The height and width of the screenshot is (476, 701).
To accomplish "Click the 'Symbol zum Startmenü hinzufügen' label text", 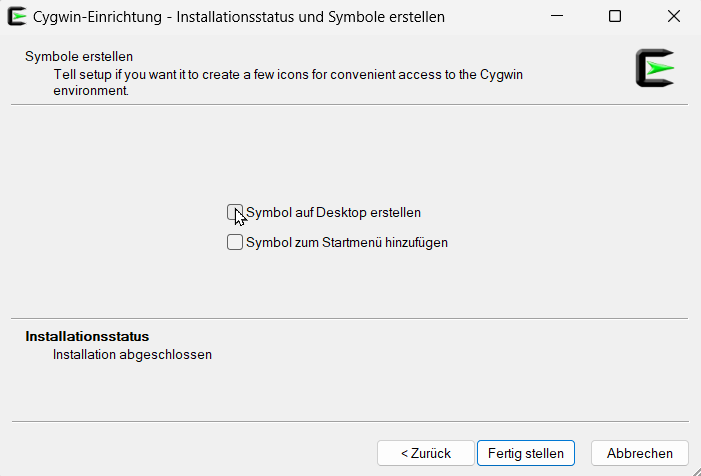I will [346, 242].
